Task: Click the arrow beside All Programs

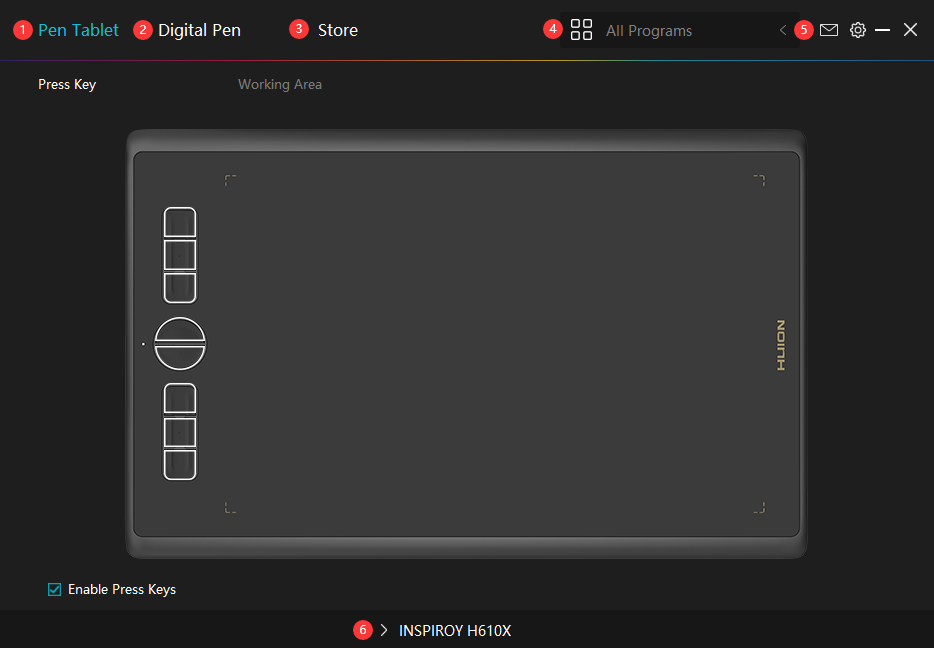Action: tap(782, 31)
